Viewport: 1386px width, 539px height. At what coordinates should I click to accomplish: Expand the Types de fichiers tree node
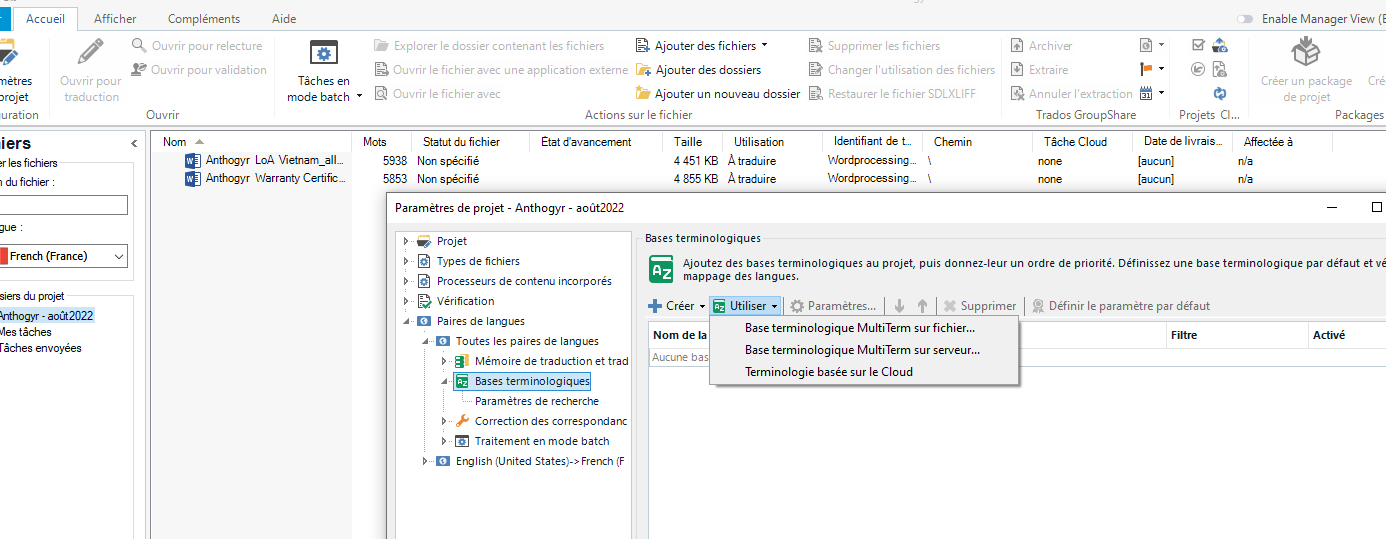coord(407,261)
